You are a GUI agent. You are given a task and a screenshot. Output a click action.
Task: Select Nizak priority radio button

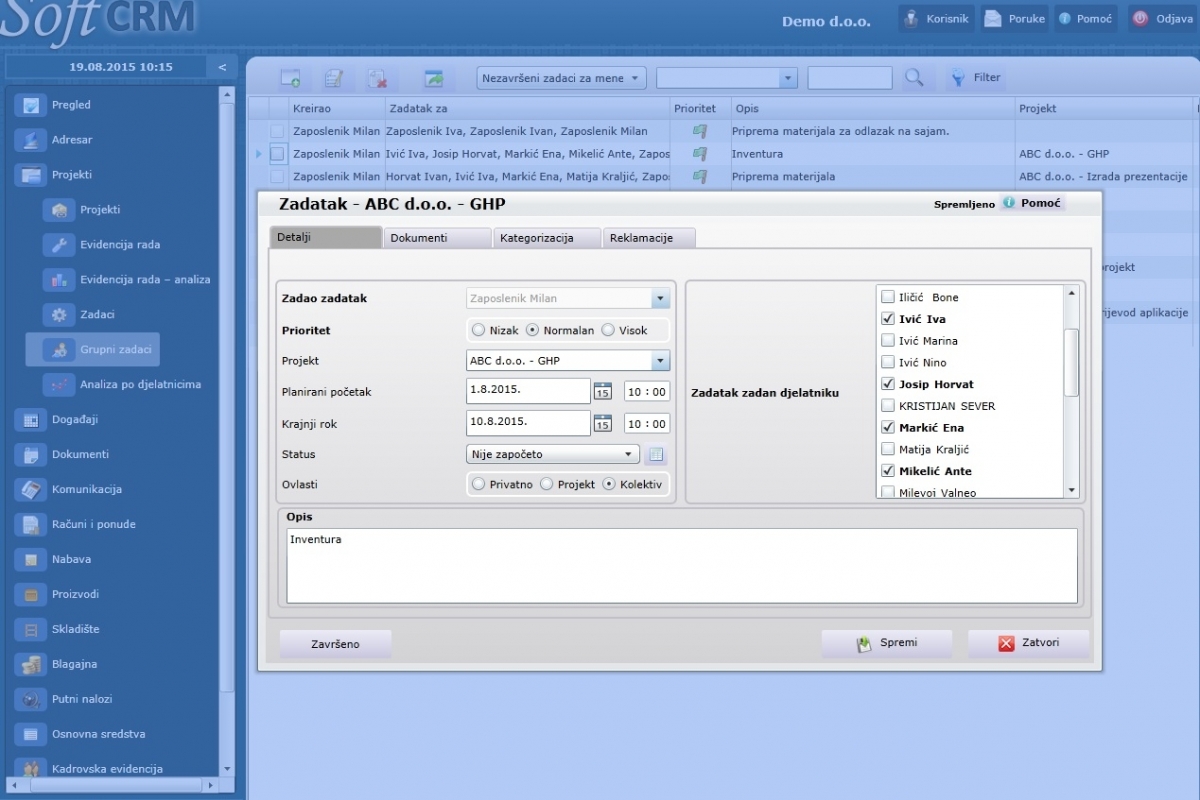tap(478, 330)
